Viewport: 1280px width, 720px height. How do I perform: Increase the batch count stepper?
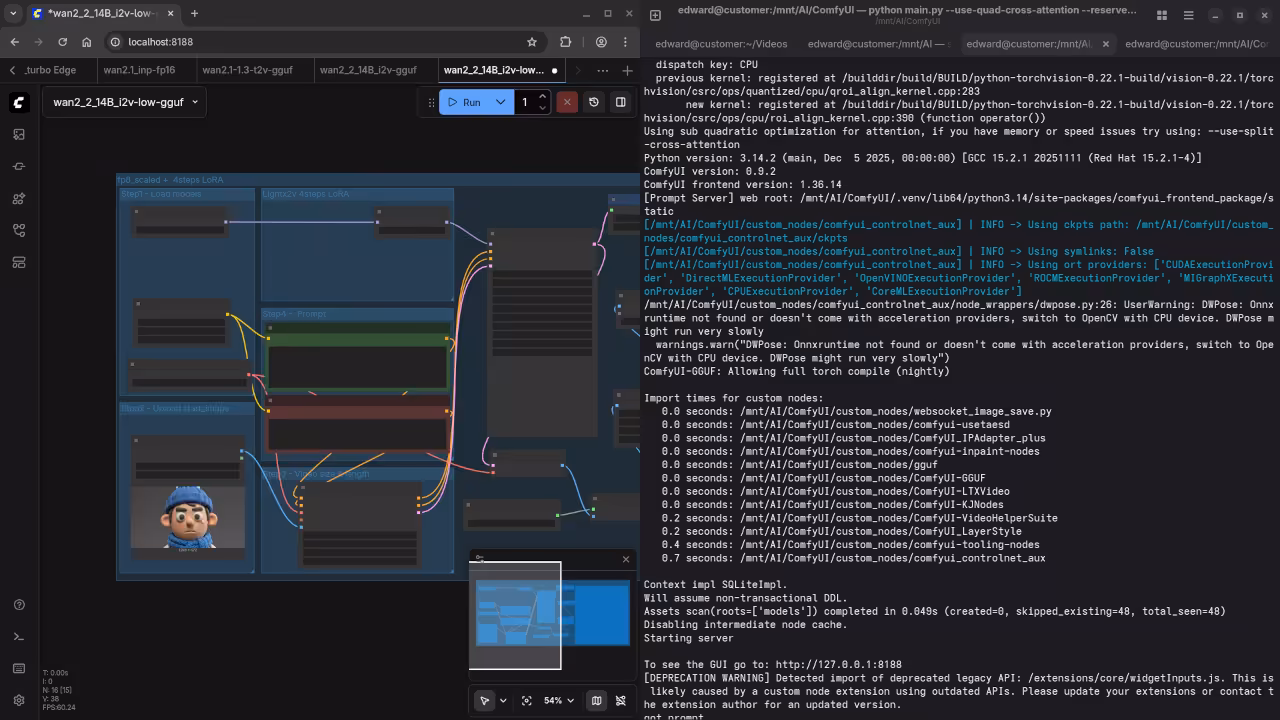[x=542, y=97]
